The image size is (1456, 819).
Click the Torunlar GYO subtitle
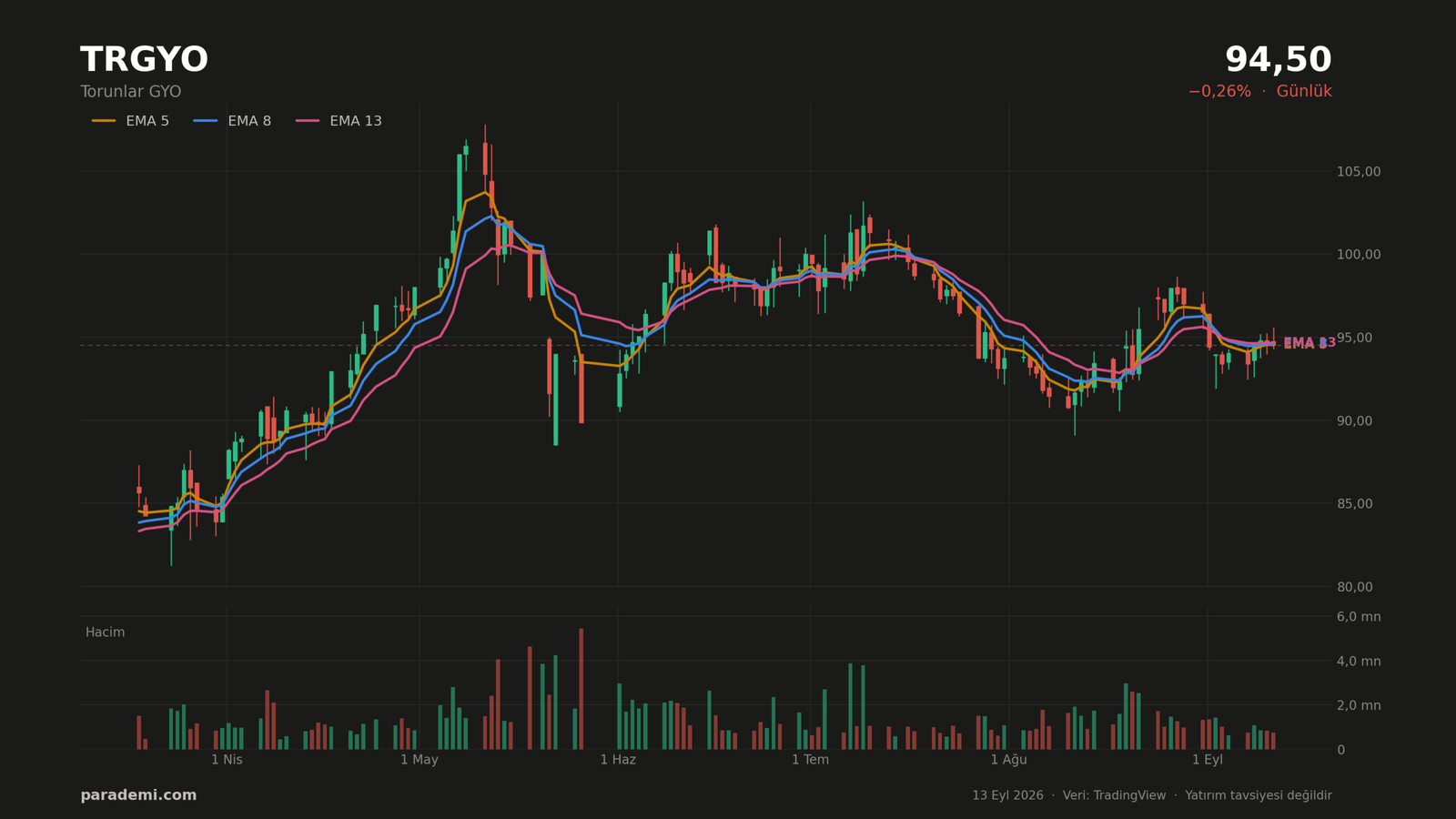point(130,92)
